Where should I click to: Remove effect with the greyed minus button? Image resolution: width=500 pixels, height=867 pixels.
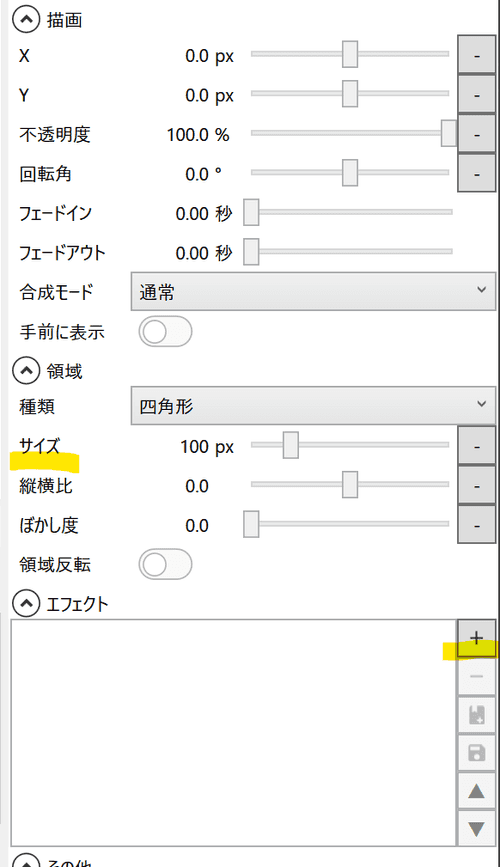pyautogui.click(x=476, y=677)
